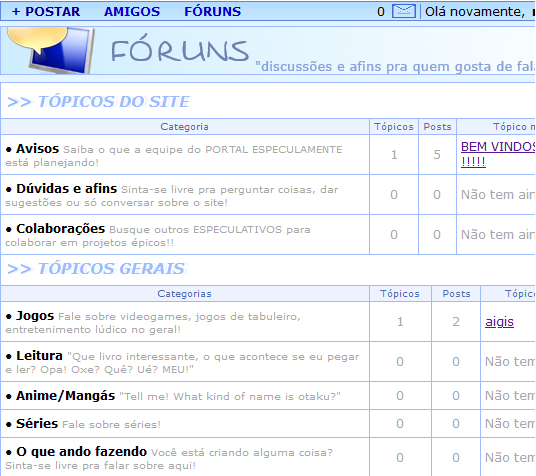Open the O que ando fazendo category
The height and width of the screenshot is (476, 536).
(x=81, y=452)
